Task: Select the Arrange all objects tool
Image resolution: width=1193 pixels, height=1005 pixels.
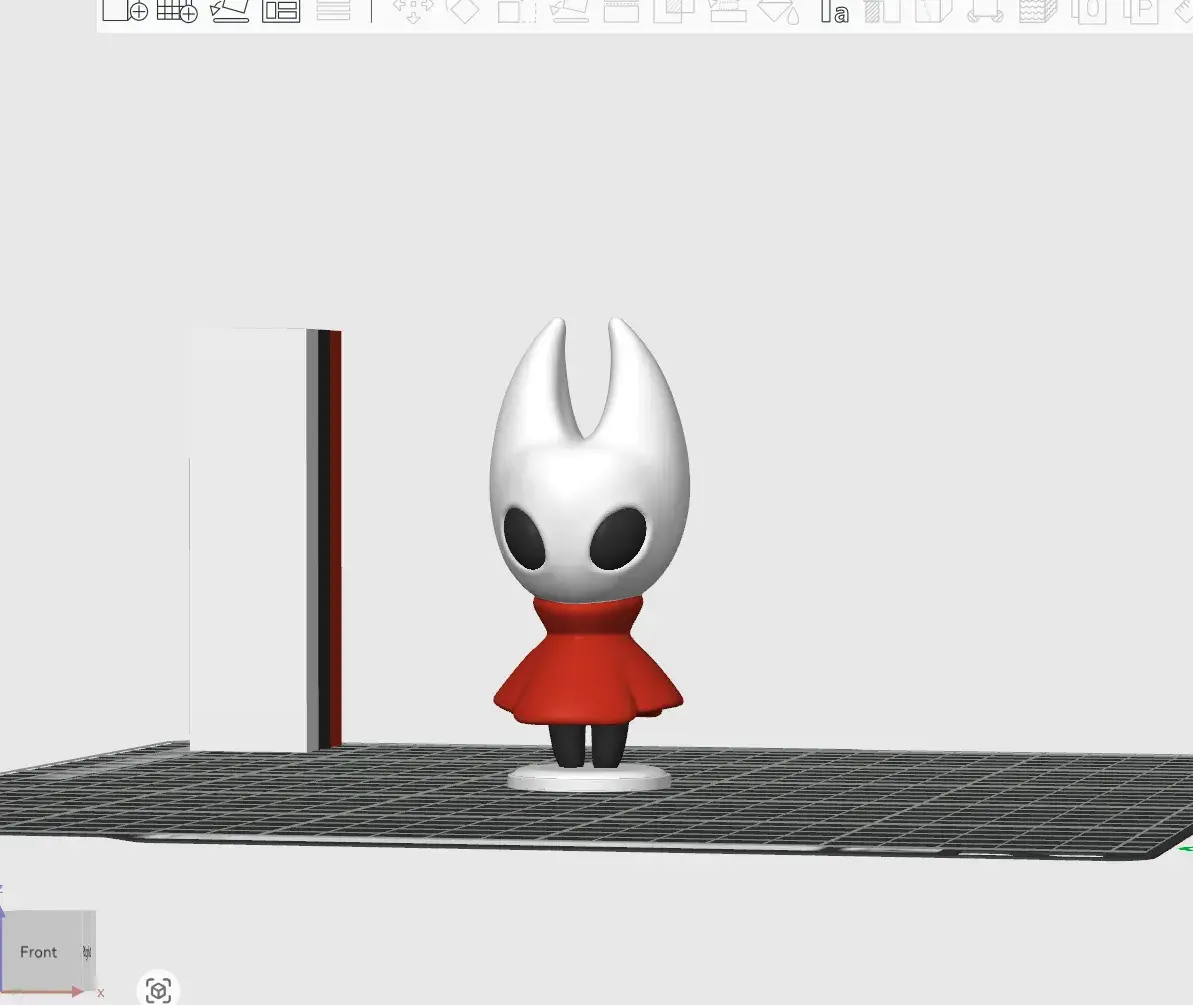Action: click(x=281, y=13)
